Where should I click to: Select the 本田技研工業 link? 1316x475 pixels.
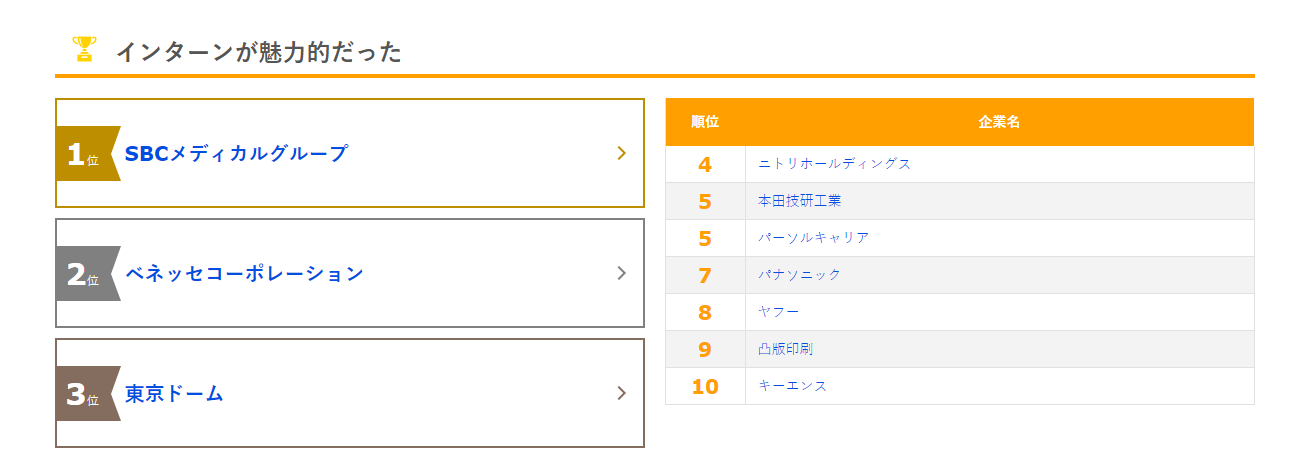[799, 201]
